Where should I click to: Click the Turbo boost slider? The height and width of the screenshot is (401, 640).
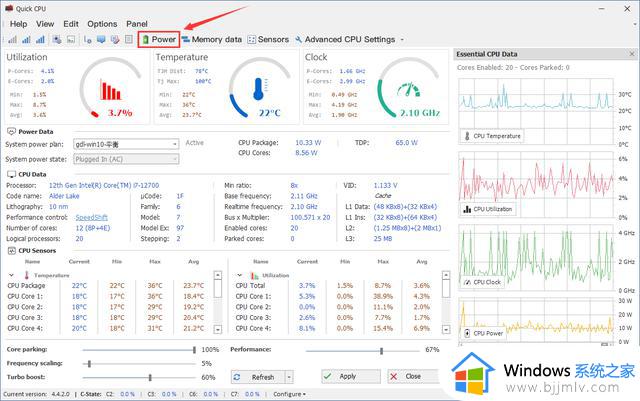tap(139, 377)
